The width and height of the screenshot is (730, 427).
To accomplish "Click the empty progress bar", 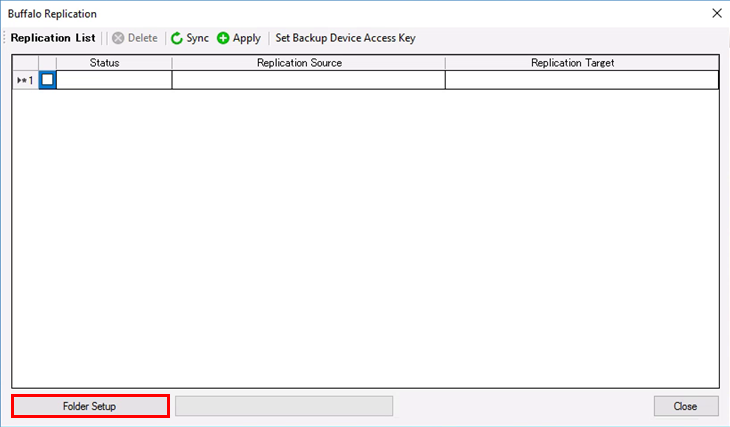I will 284,406.
